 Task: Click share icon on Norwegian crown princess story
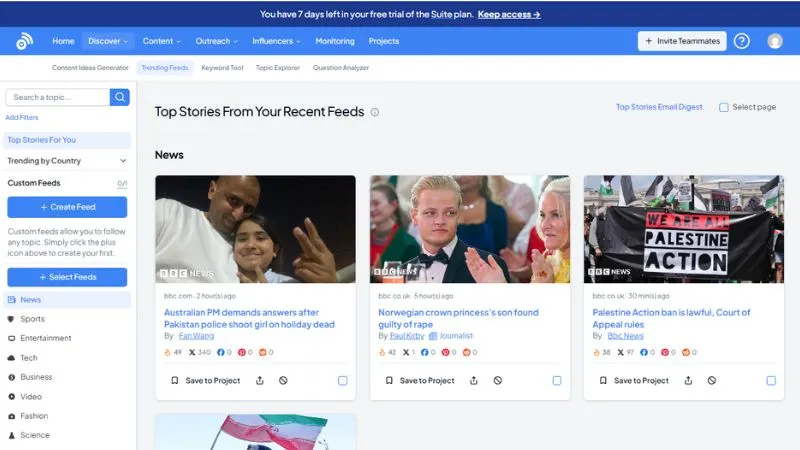[474, 381]
